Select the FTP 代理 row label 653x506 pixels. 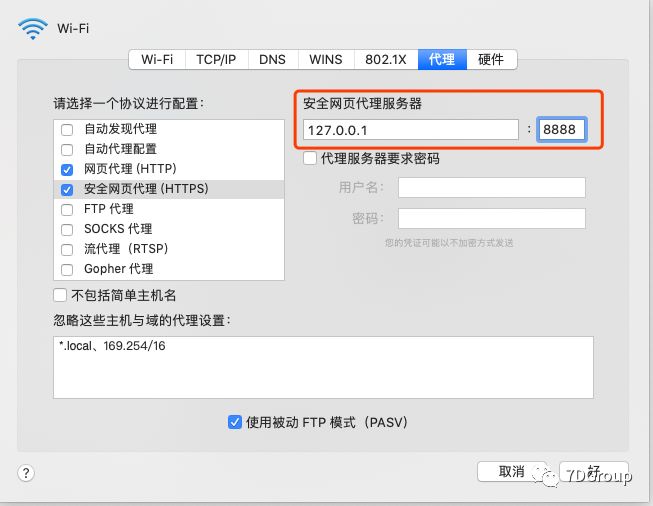(x=109, y=209)
